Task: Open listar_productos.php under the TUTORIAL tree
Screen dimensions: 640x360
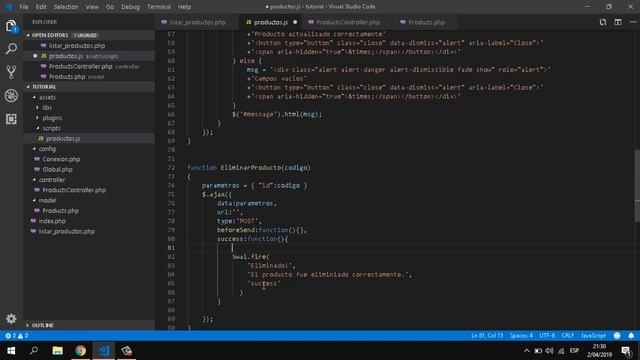Action: click(67, 231)
